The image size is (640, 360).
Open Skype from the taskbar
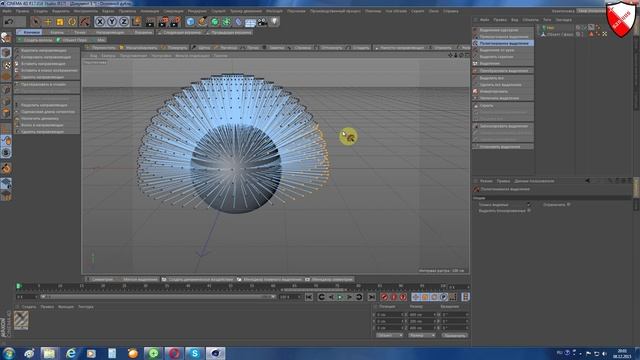195,353
